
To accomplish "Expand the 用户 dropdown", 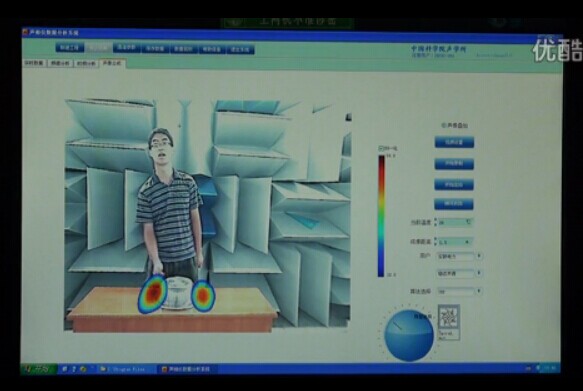I will click(479, 256).
